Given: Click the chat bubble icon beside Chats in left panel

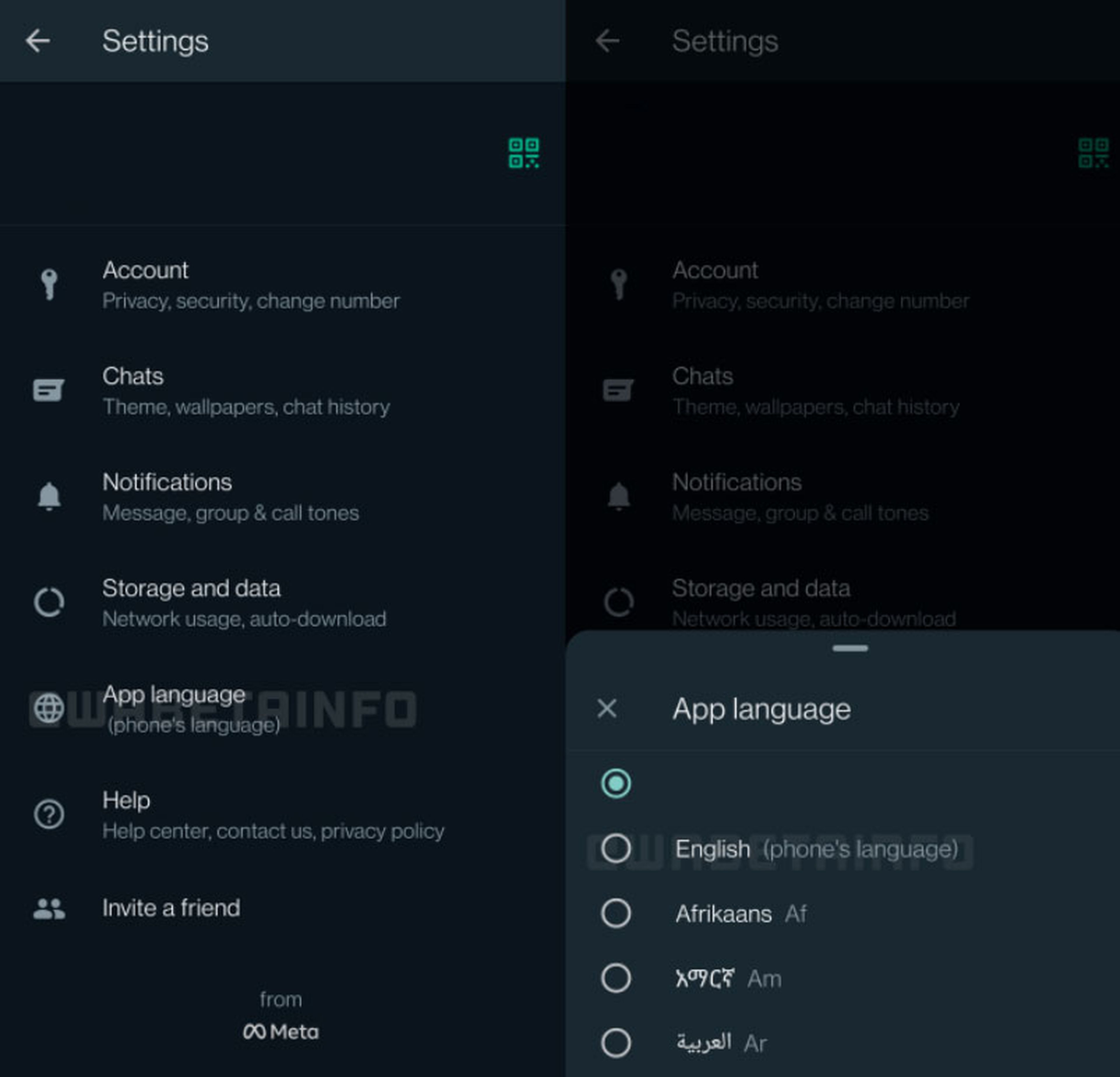Looking at the screenshot, I should [49, 390].
